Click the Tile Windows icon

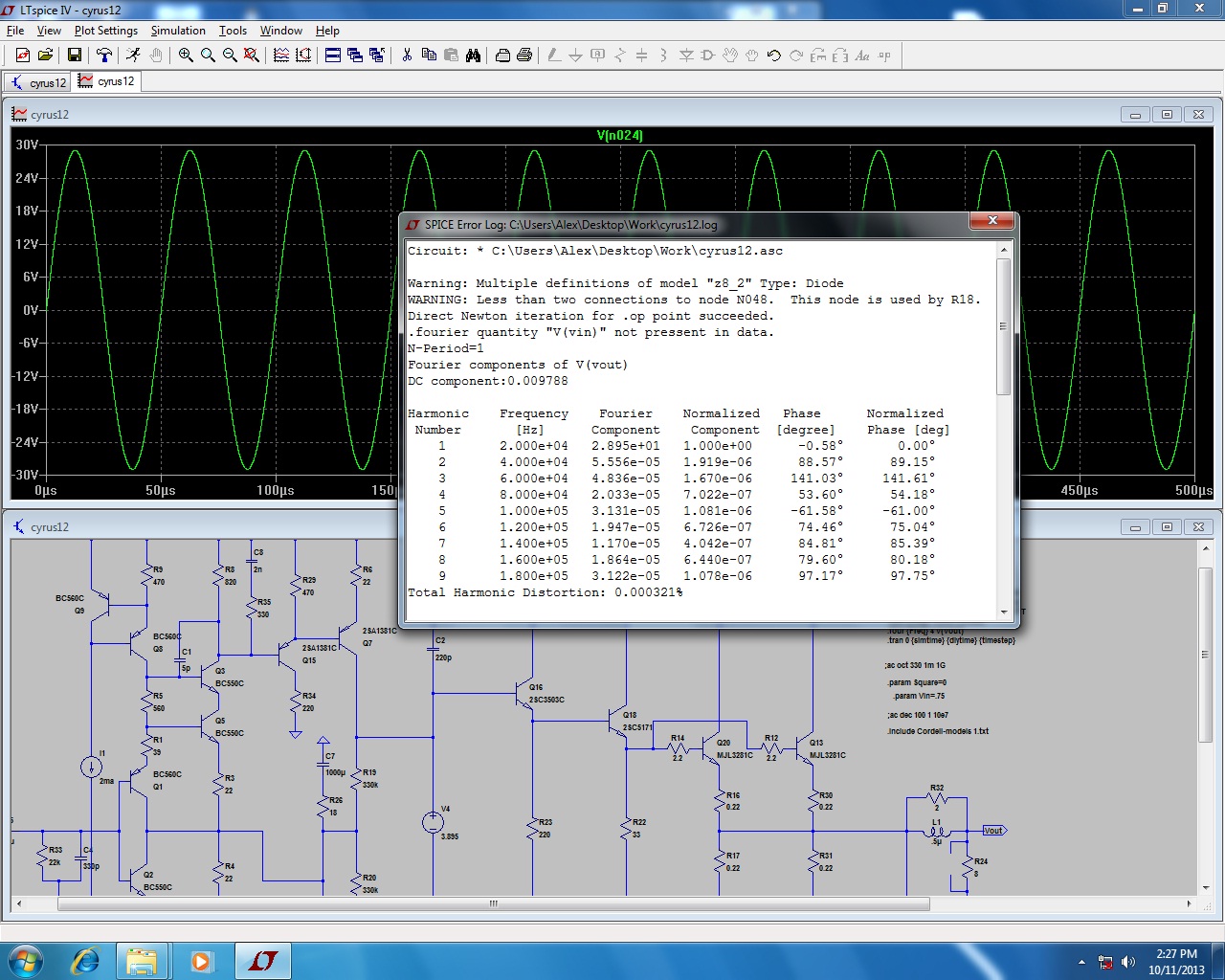333,56
